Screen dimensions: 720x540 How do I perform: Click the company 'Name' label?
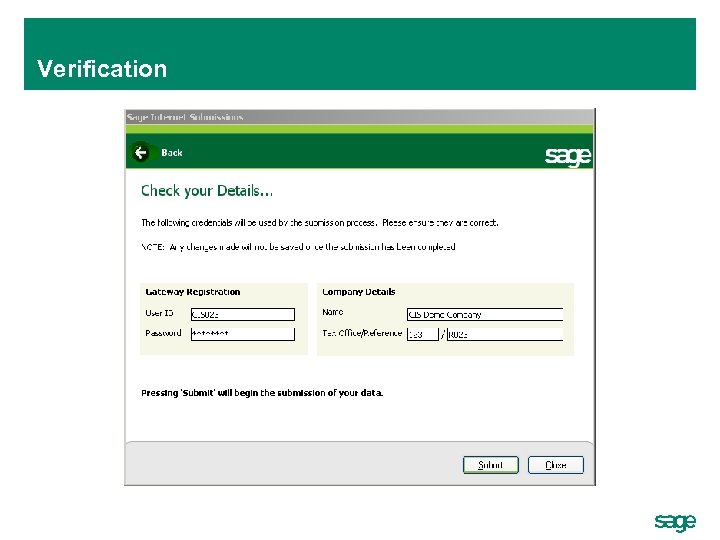tap(332, 312)
